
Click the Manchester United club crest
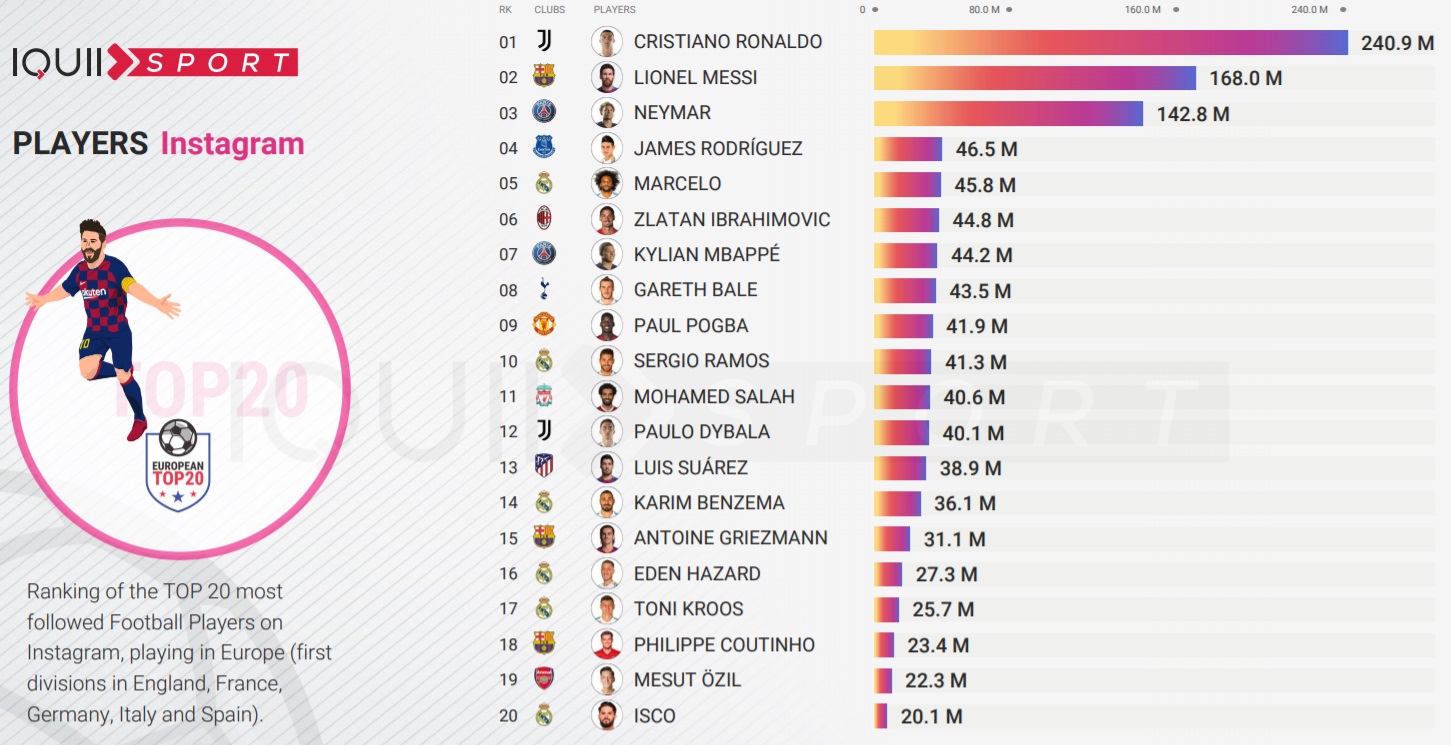pyautogui.click(x=544, y=325)
